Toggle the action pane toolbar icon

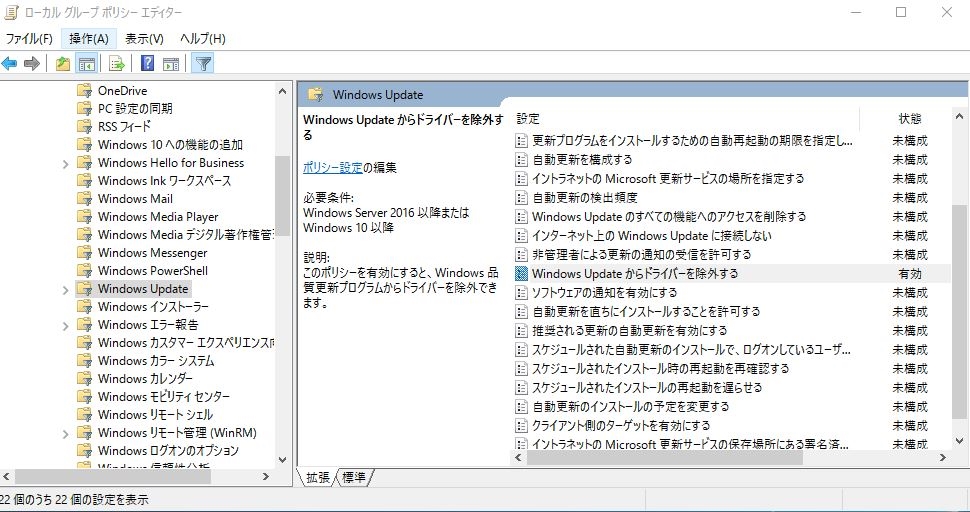[x=171, y=63]
